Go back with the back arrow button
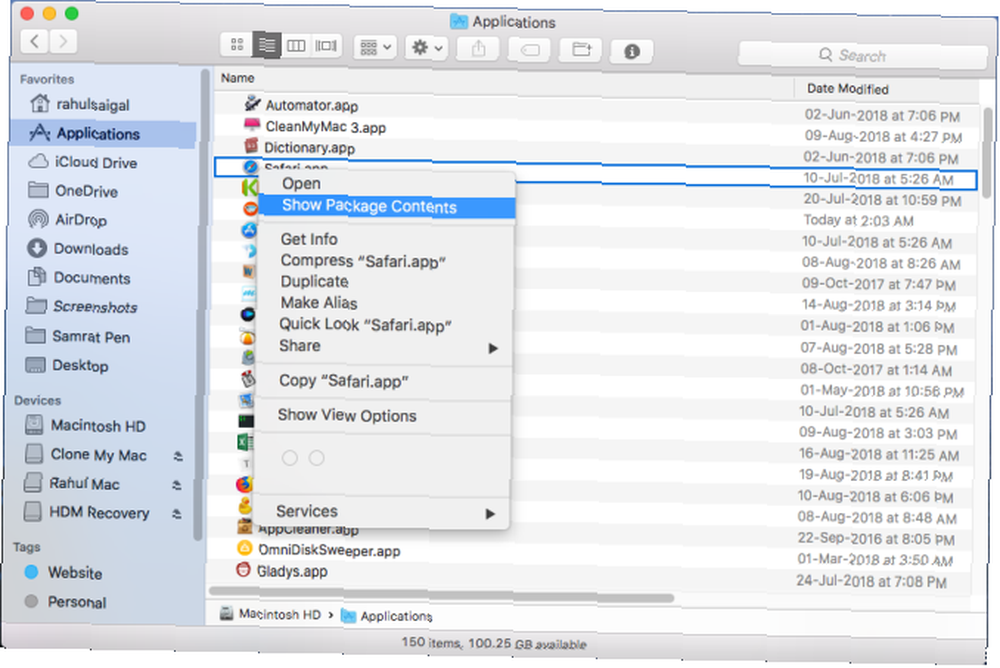Viewport: 1000px width, 668px height. [34, 42]
